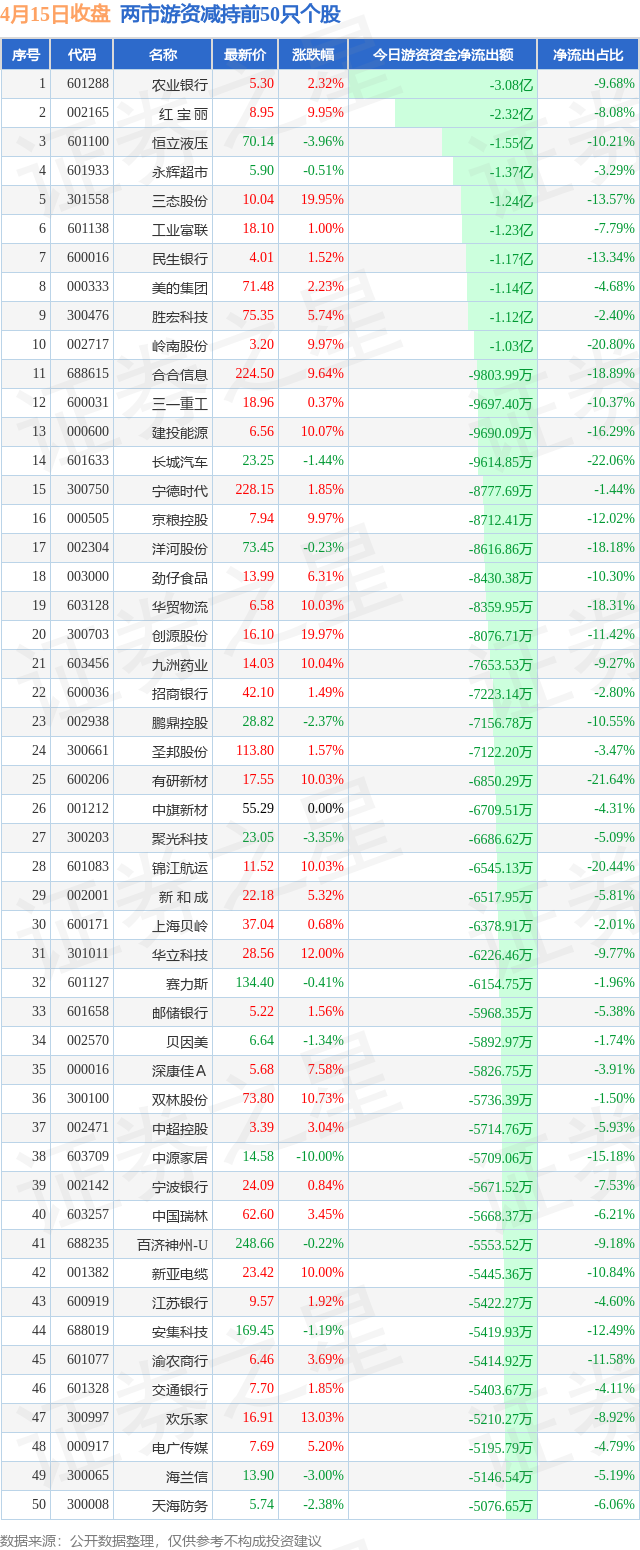Click stock name 中国瑞林
Image resolution: width=640 pixels, height=1550 pixels.
180,1215
